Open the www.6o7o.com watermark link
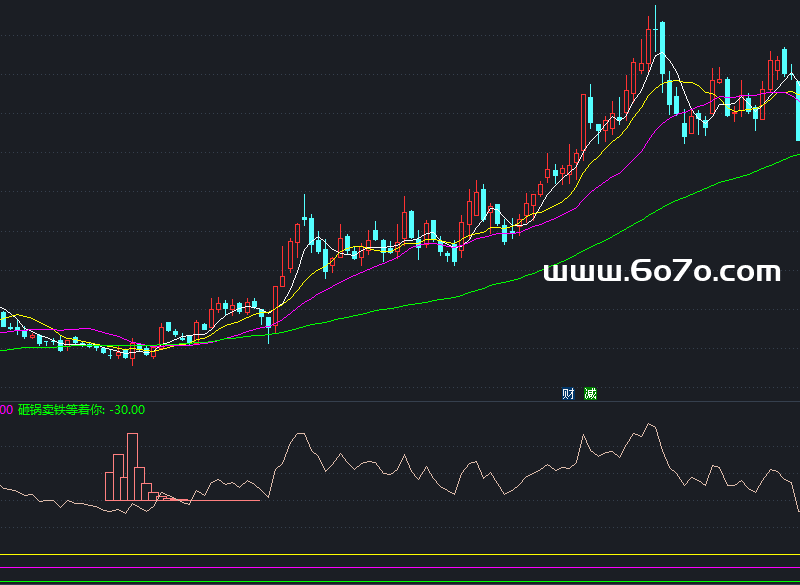Screen dimensions: 800x585 661,271
